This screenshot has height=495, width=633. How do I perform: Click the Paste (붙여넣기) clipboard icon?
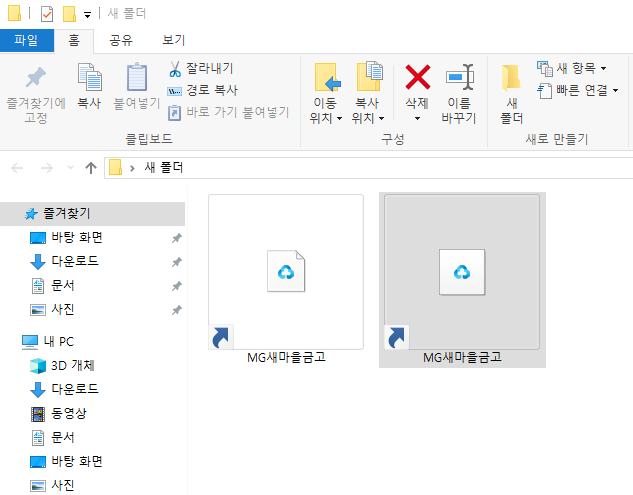pyautogui.click(x=136, y=77)
